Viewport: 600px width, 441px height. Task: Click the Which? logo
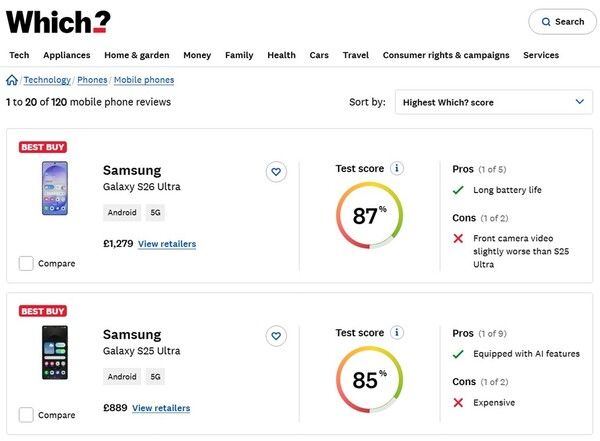pos(58,20)
